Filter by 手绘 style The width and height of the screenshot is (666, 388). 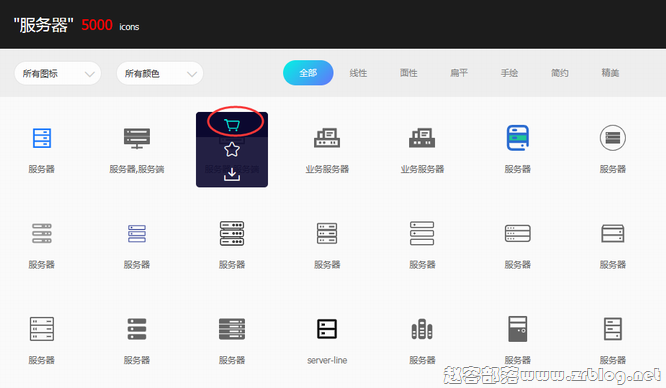tap(509, 73)
